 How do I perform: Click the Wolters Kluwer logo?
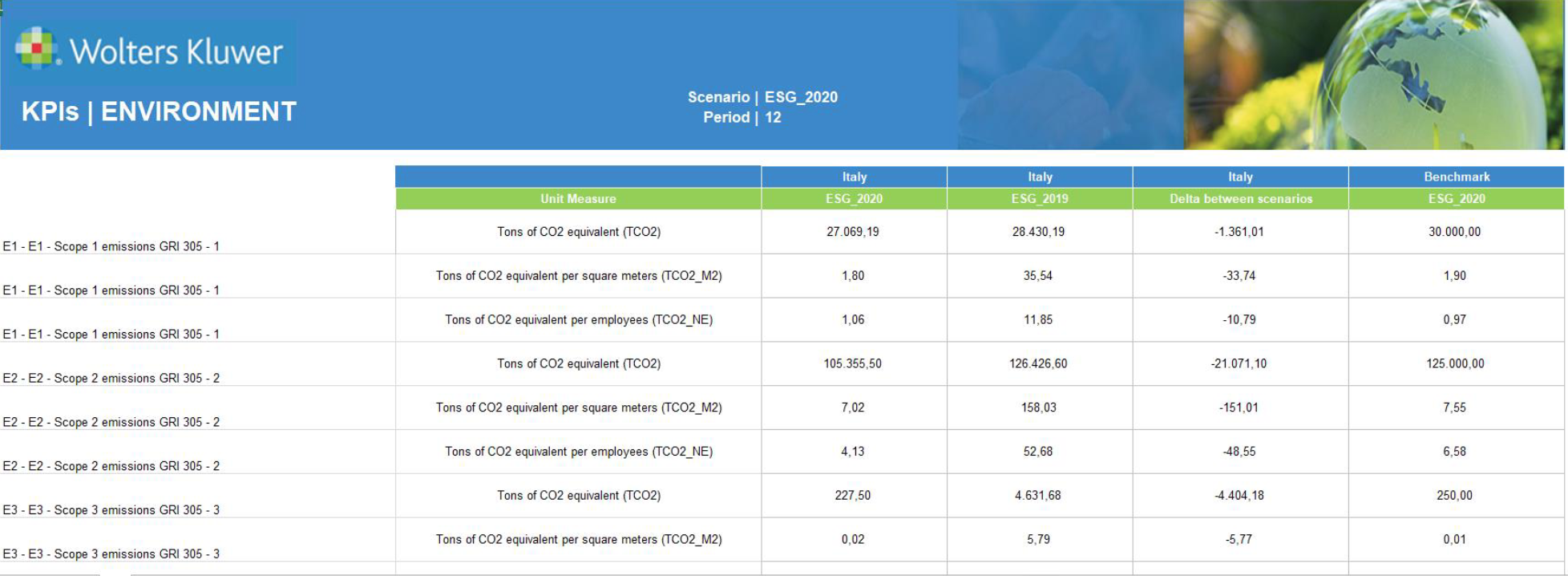pos(150,51)
